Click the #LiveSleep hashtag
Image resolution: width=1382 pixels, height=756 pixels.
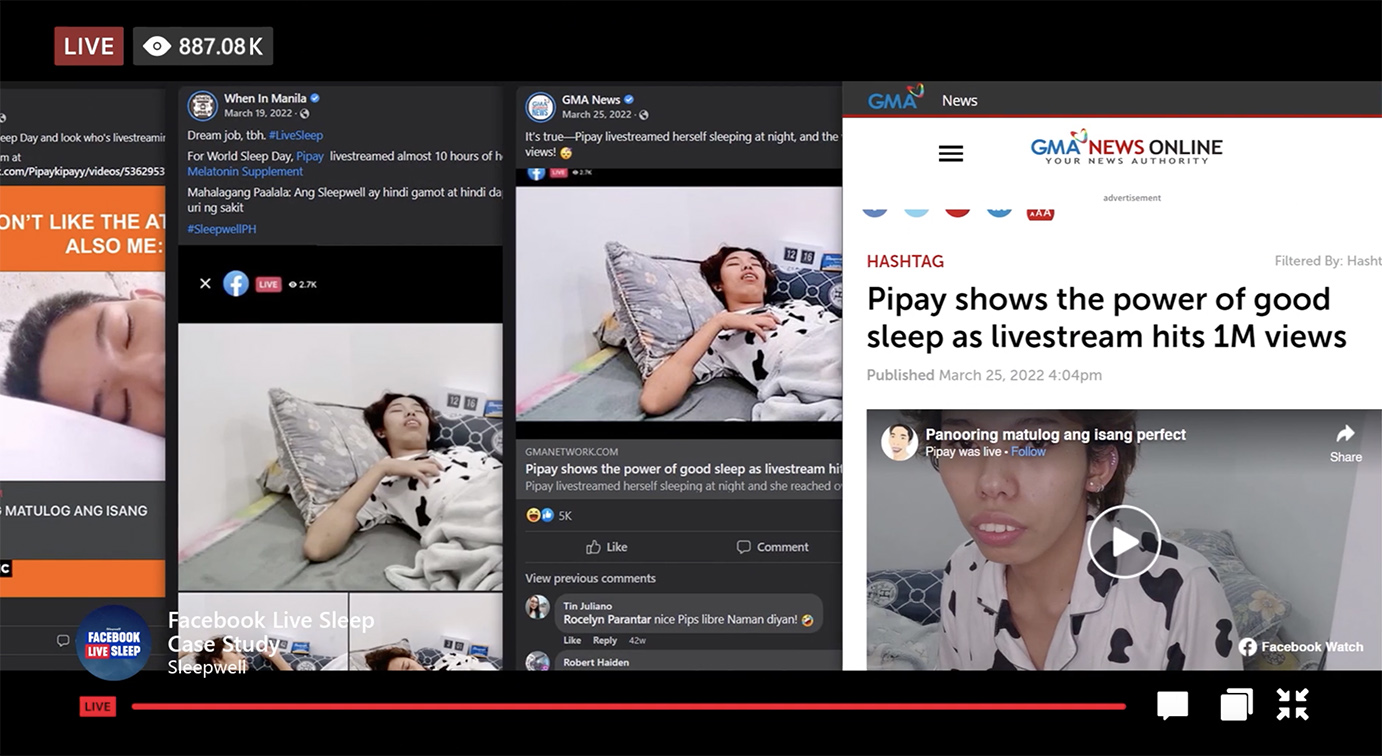click(296, 135)
